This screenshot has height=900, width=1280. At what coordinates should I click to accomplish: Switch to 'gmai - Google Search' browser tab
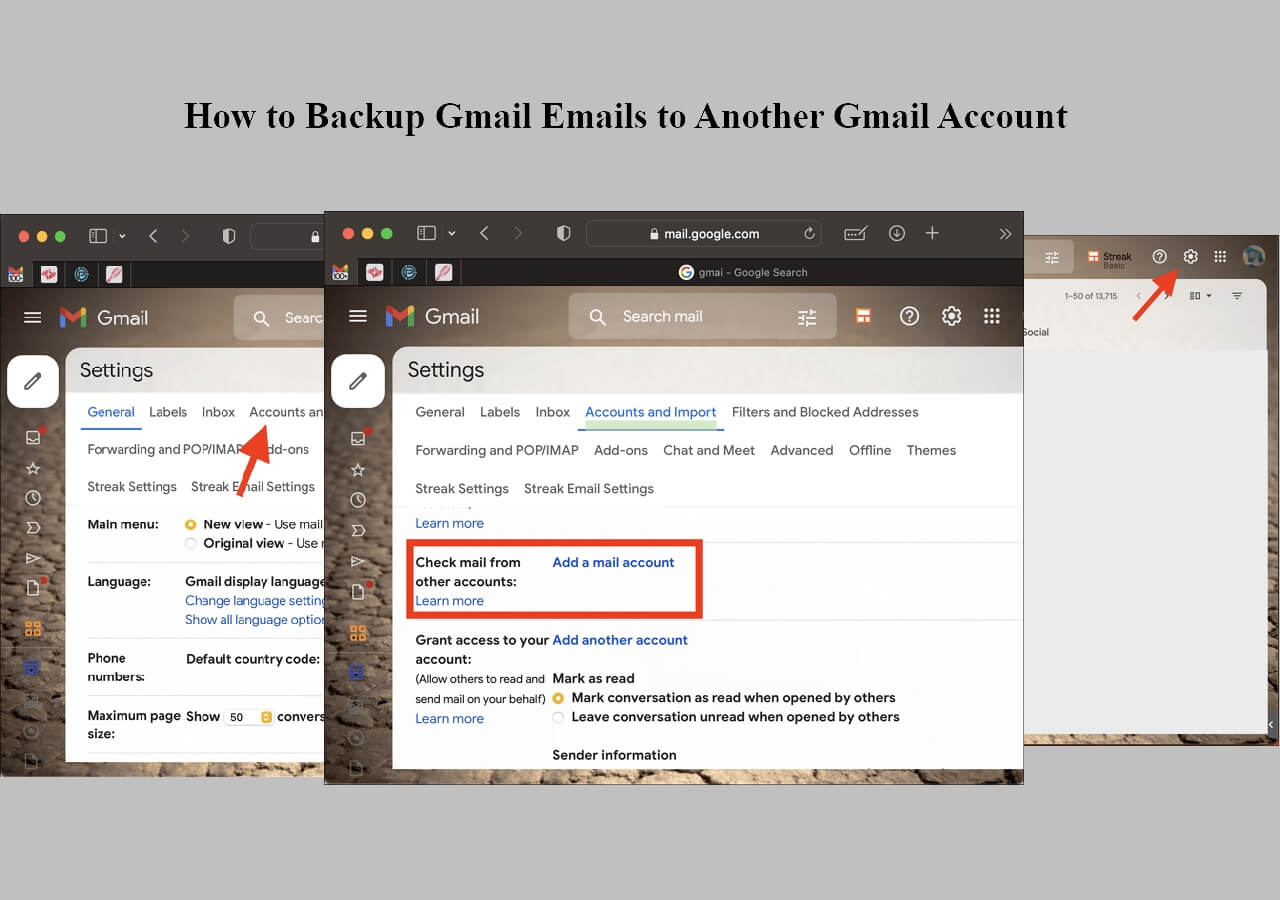tap(743, 272)
